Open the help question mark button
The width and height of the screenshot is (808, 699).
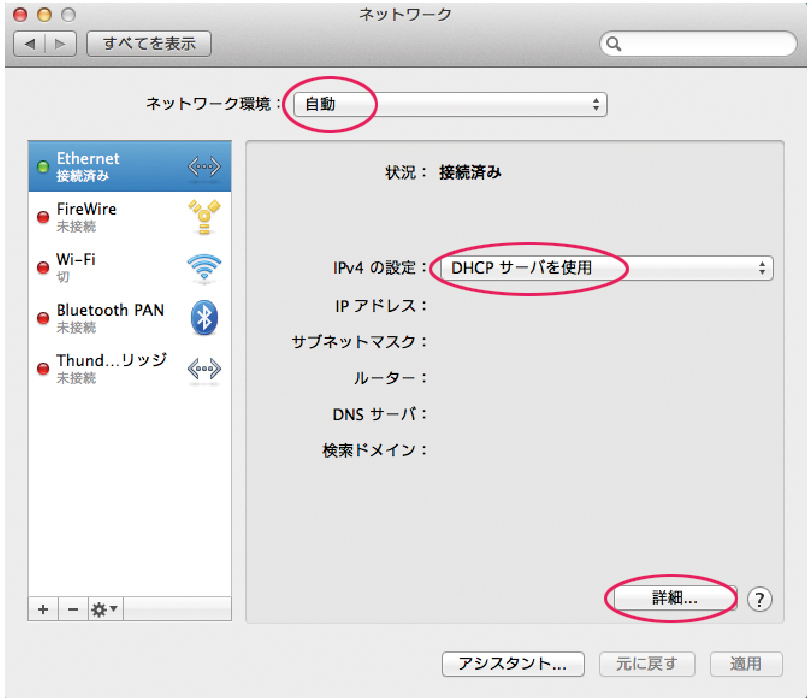tap(759, 600)
